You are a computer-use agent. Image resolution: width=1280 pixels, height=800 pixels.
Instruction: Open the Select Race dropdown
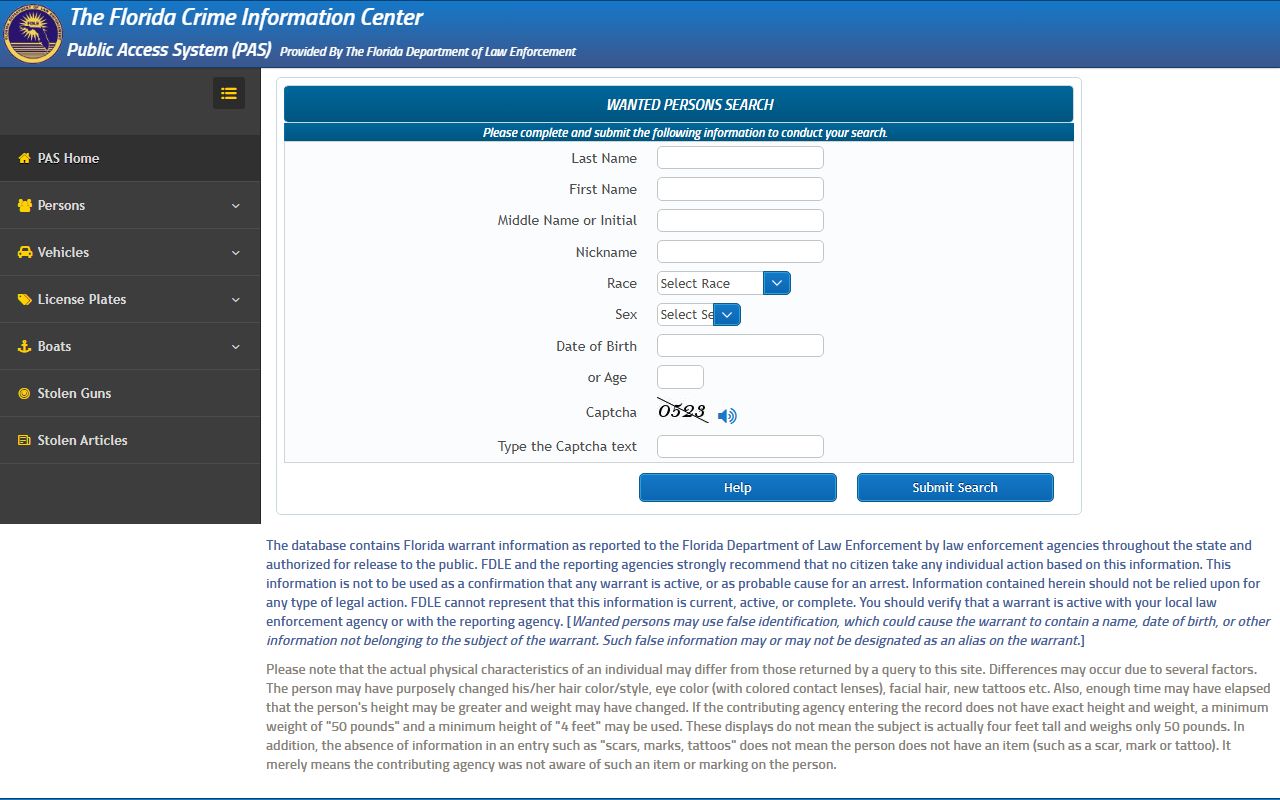click(724, 283)
